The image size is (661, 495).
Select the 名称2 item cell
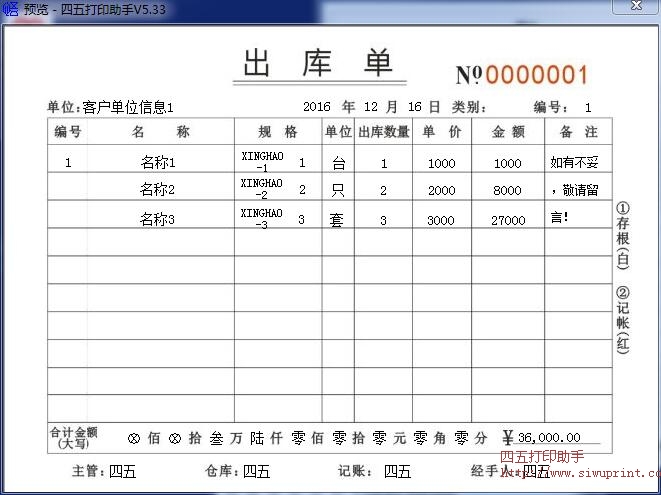click(158, 190)
